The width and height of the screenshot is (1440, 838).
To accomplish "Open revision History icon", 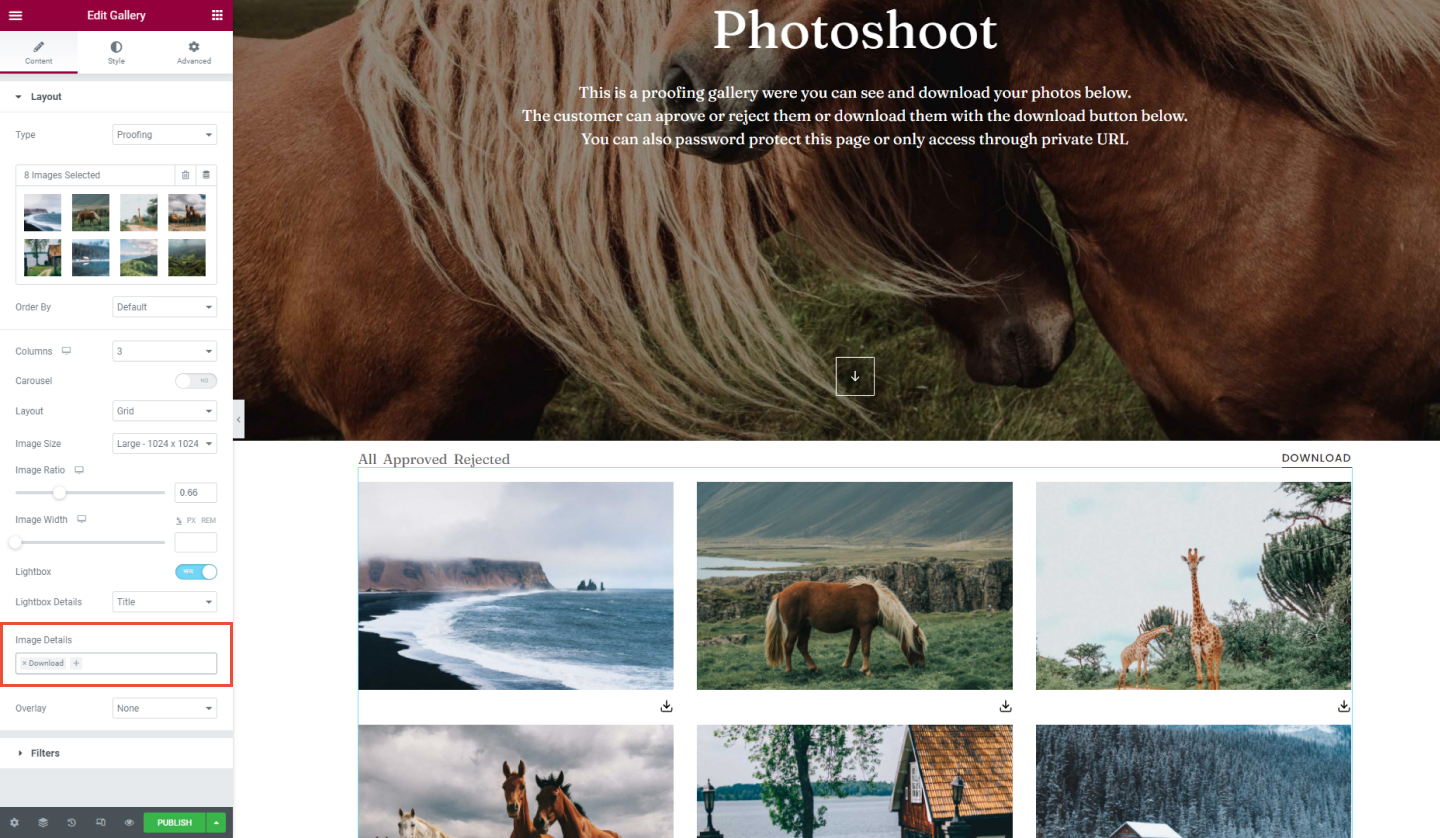I will 72,823.
